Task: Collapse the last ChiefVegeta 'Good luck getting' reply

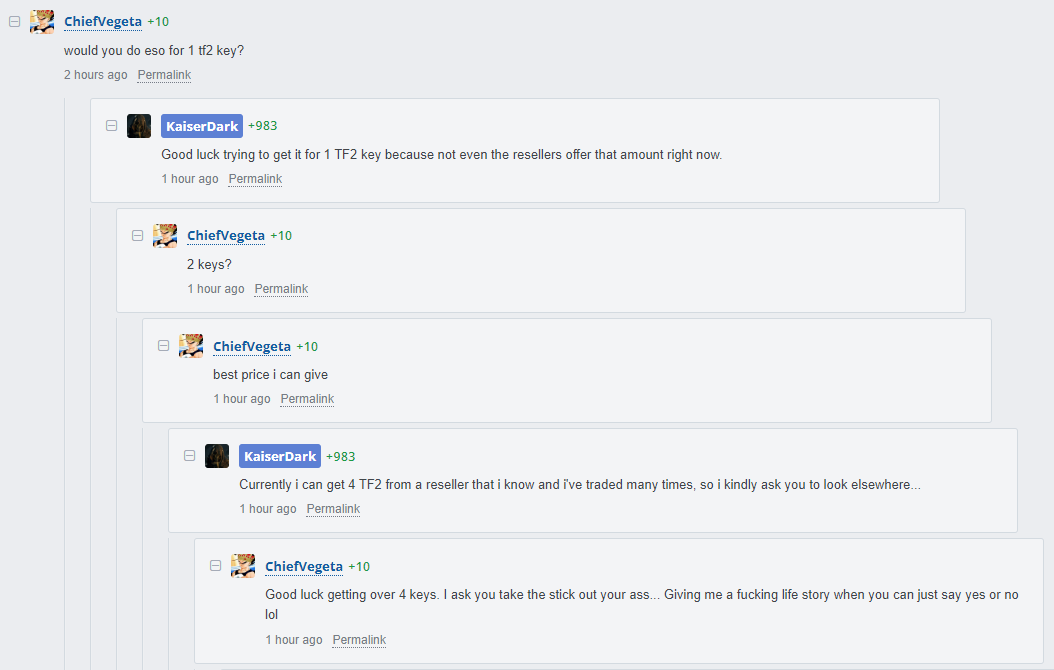Action: point(216,566)
